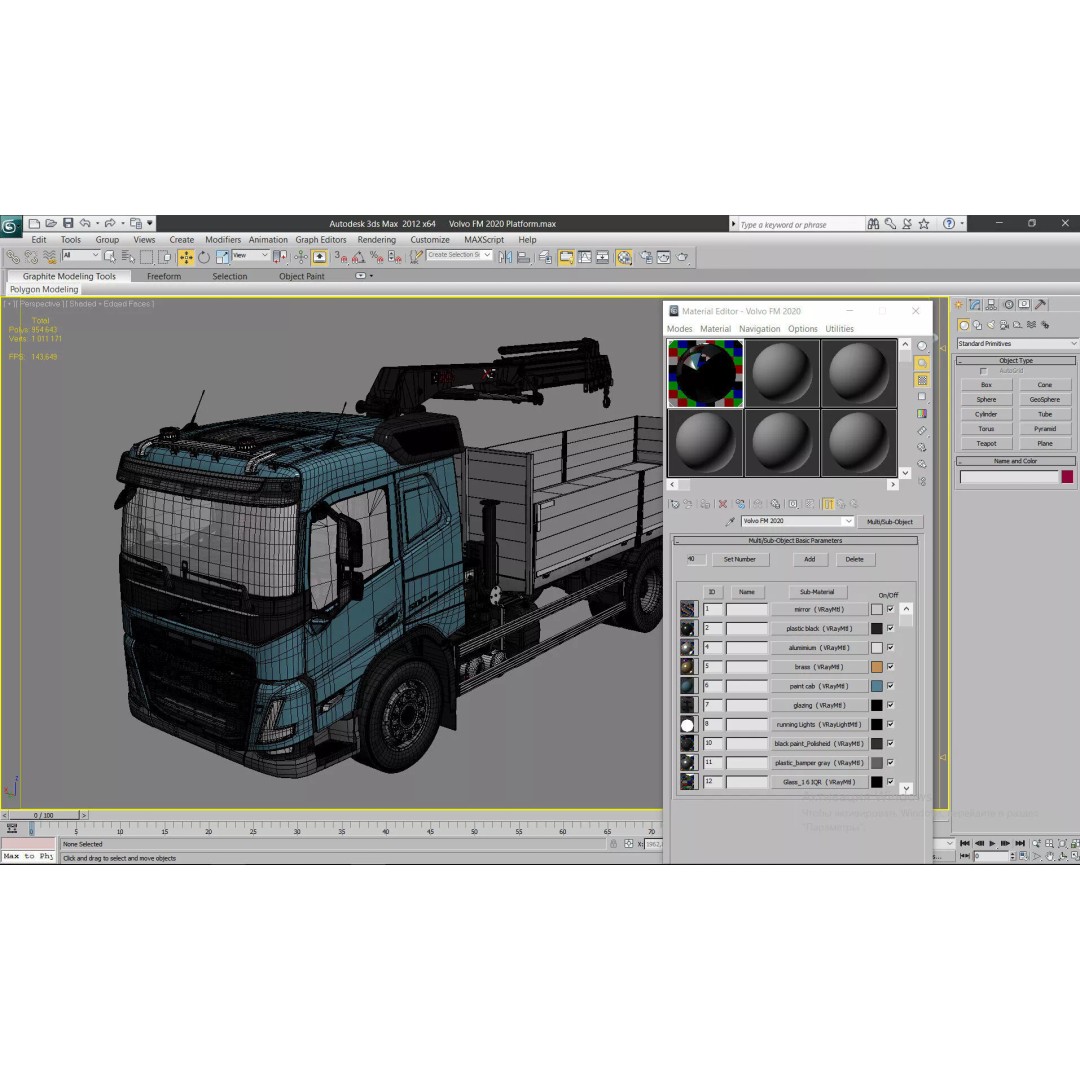Viewport: 1080px width, 1080px height.
Task: Open Render Setup icon
Action: coord(646,257)
